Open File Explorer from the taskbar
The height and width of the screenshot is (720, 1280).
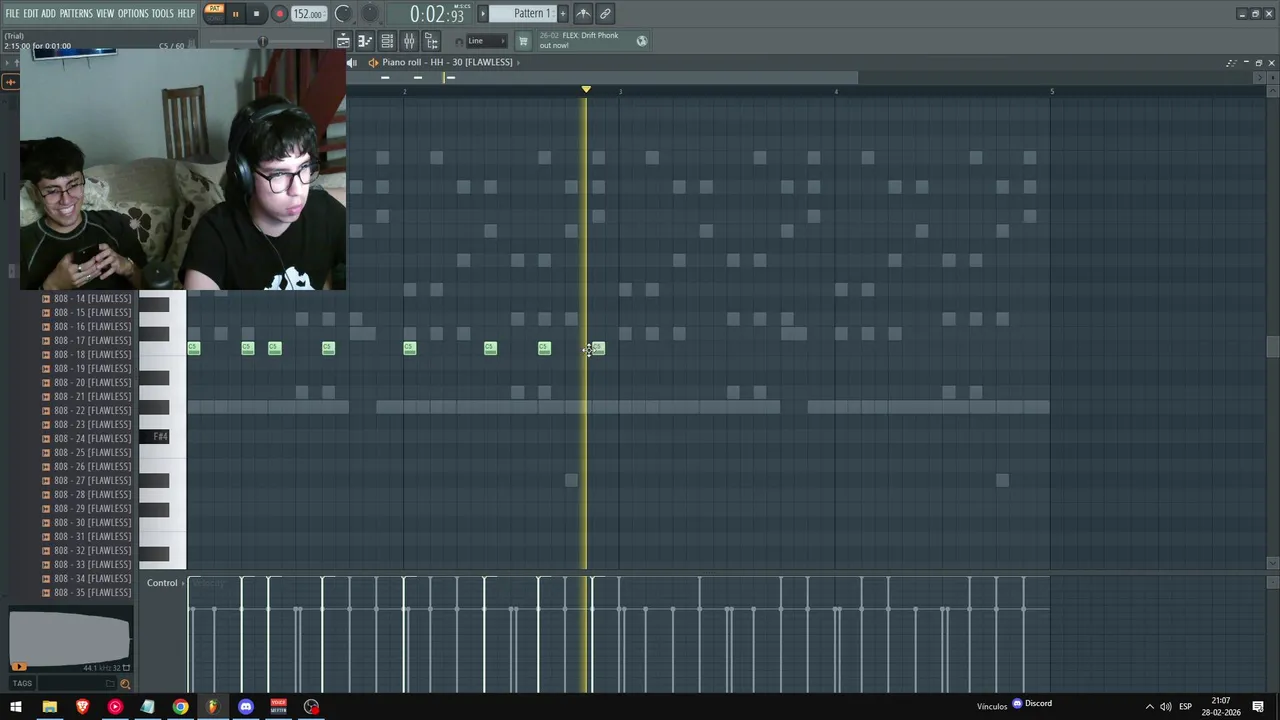click(x=49, y=707)
